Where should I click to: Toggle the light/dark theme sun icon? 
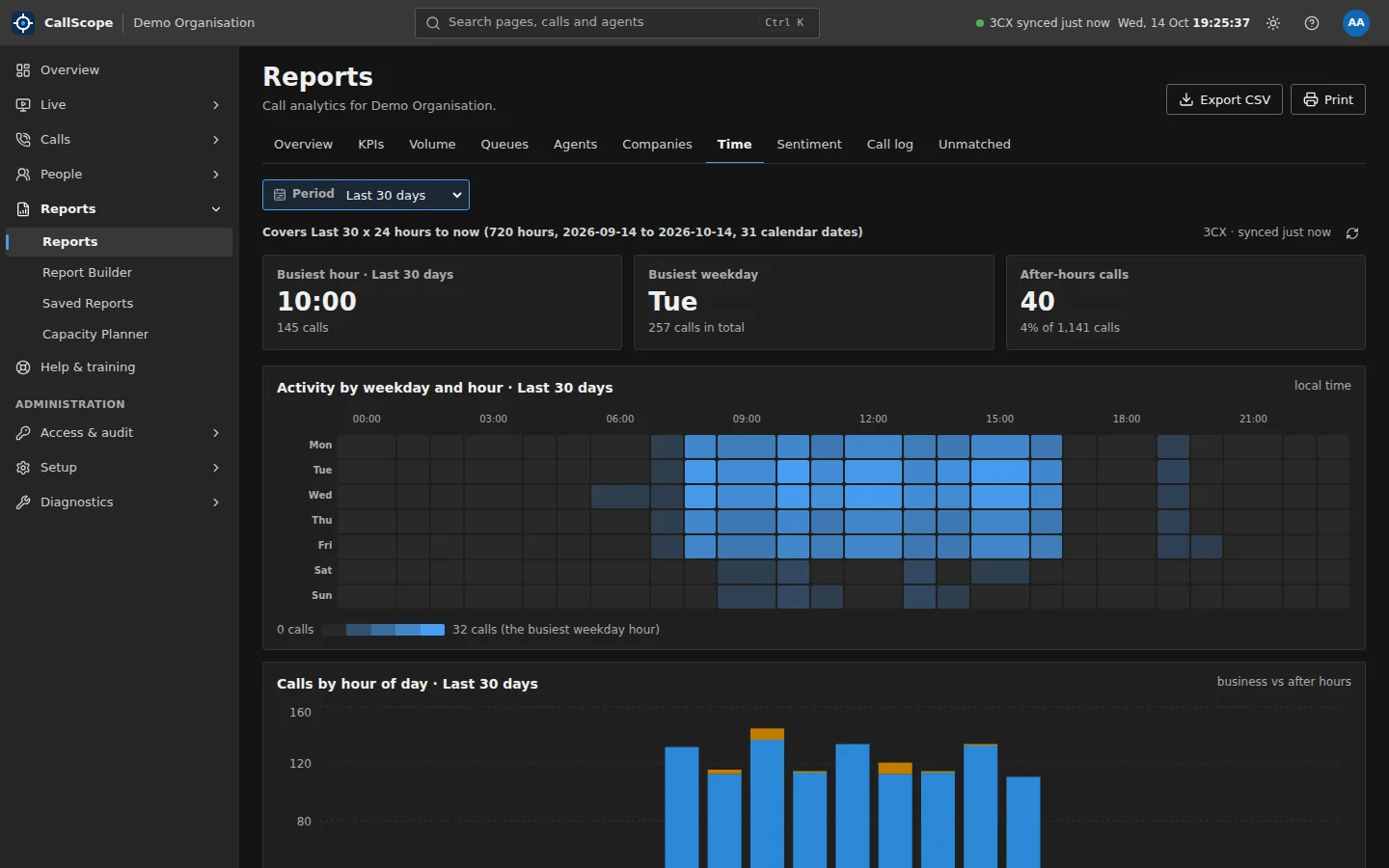(x=1273, y=23)
